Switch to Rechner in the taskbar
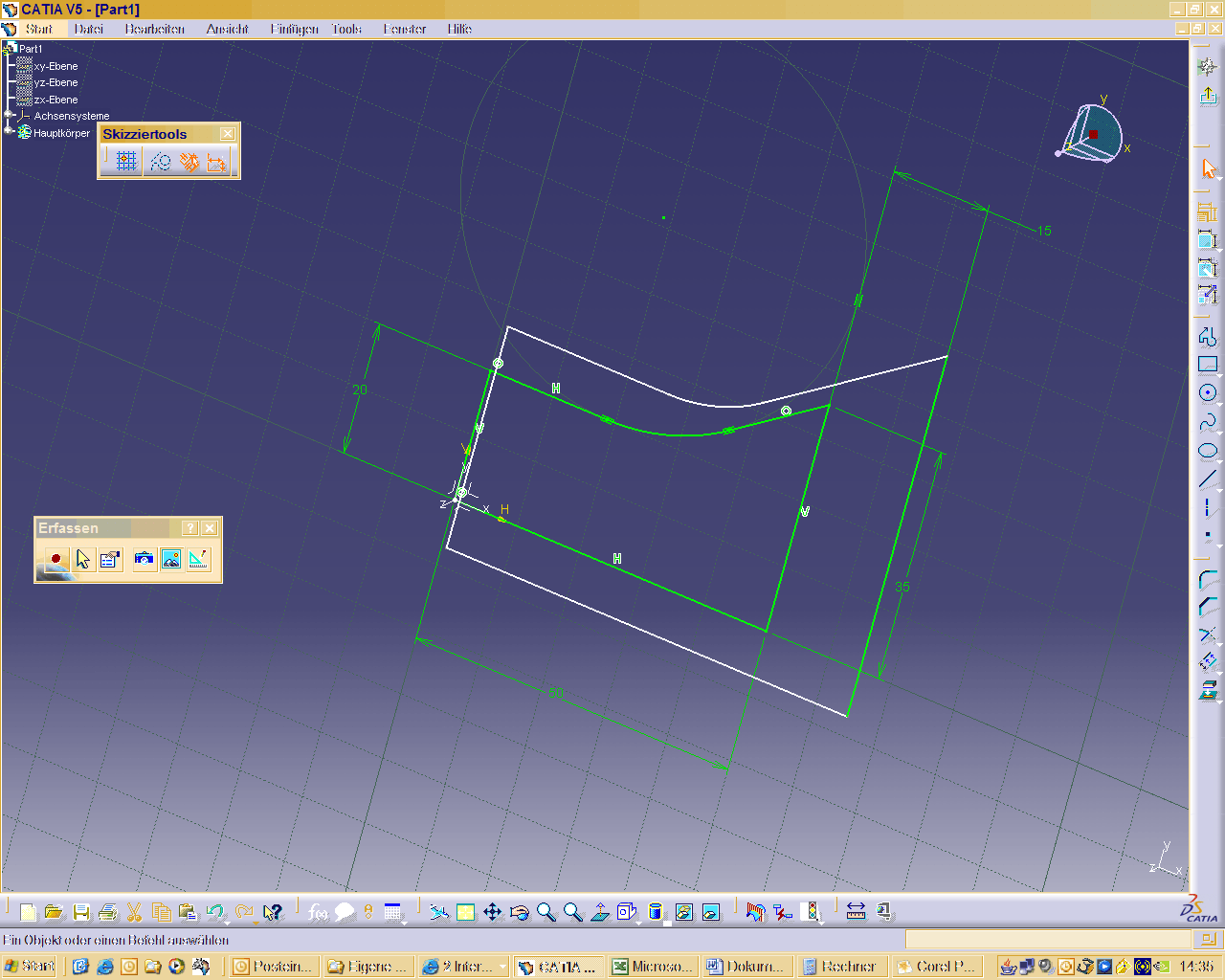The height and width of the screenshot is (980, 1225). coord(839,967)
